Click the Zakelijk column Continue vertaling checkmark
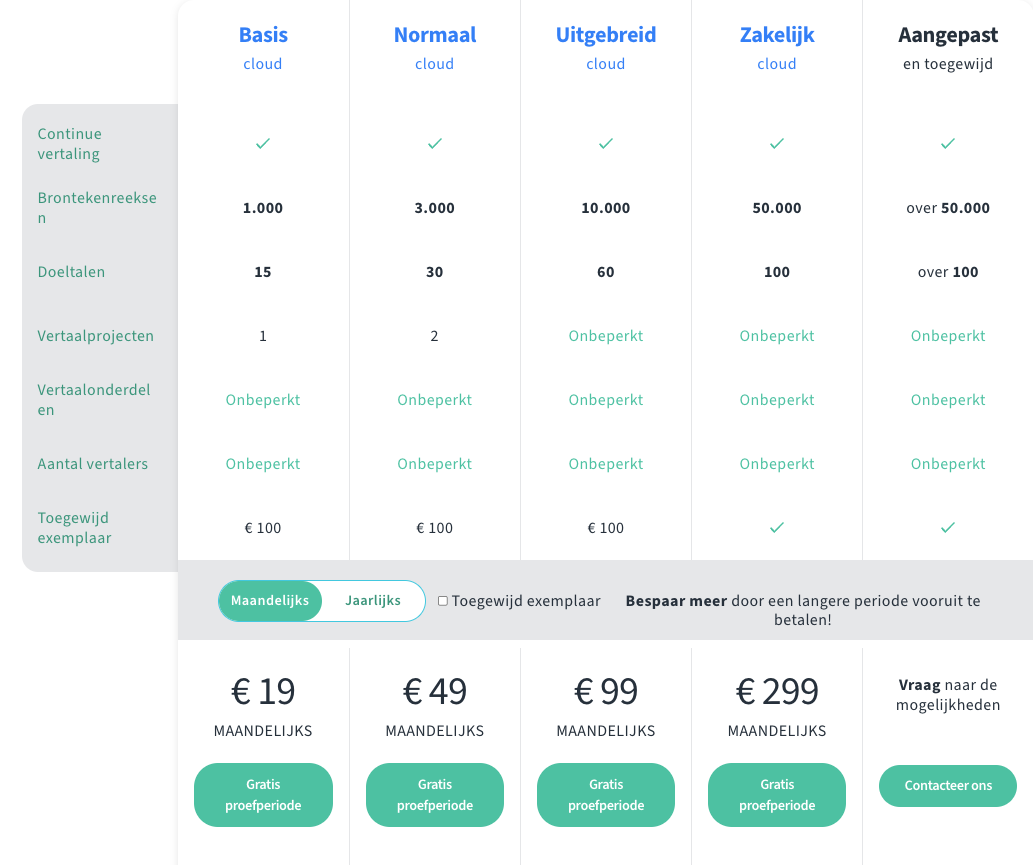 point(777,144)
